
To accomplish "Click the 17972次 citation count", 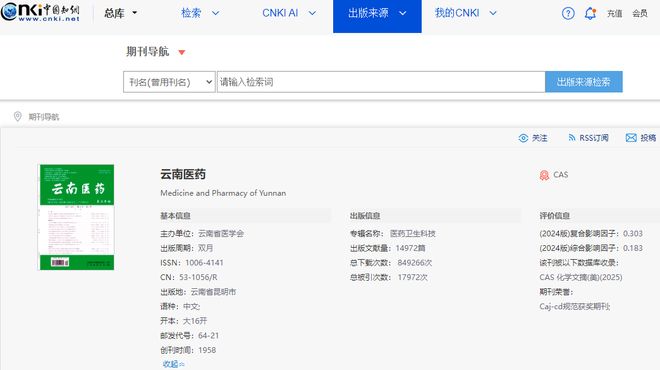I will point(412,277).
